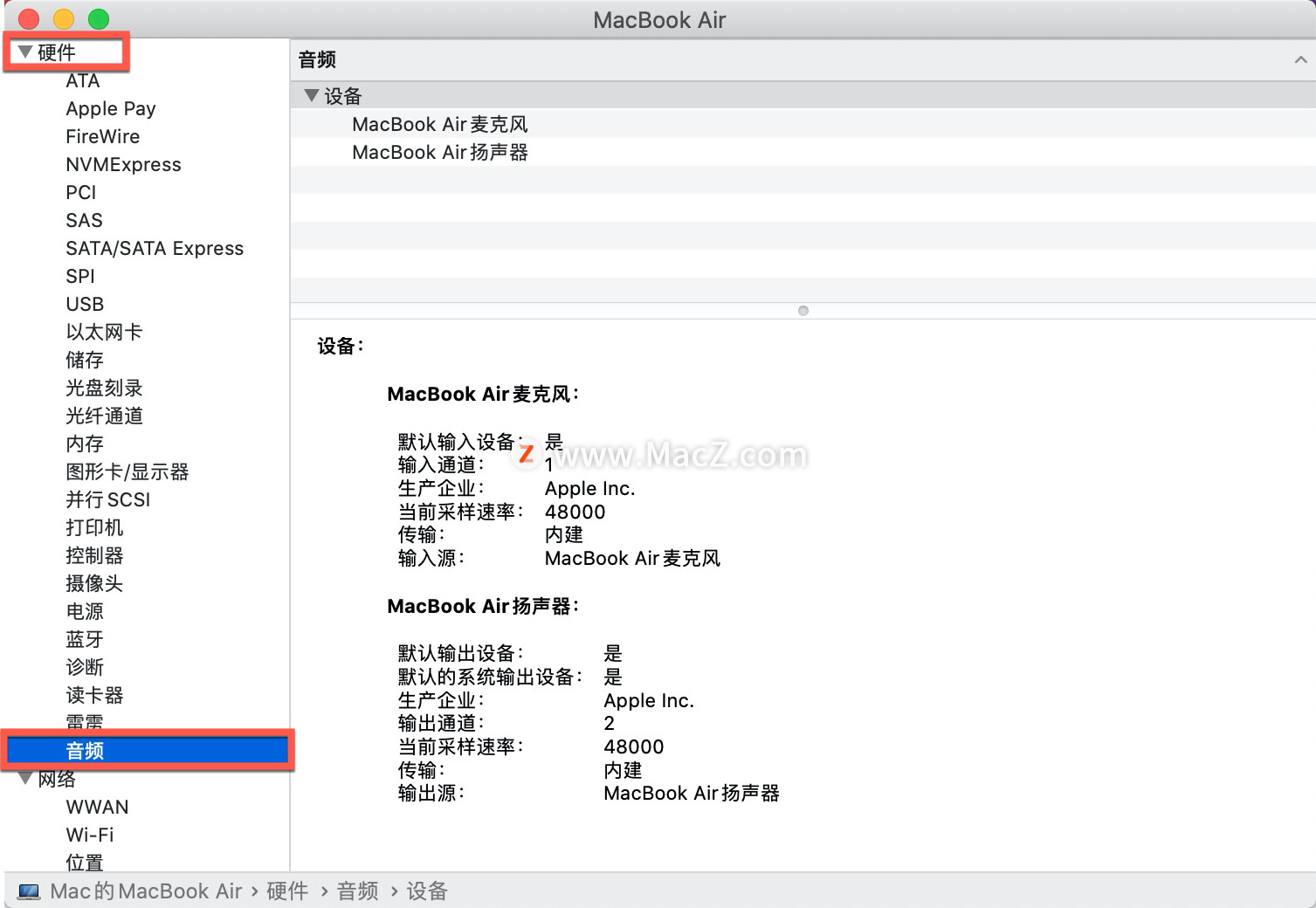Image resolution: width=1316 pixels, height=908 pixels.
Task: Click 设备 in the path bar
Action: pyautogui.click(x=427, y=891)
